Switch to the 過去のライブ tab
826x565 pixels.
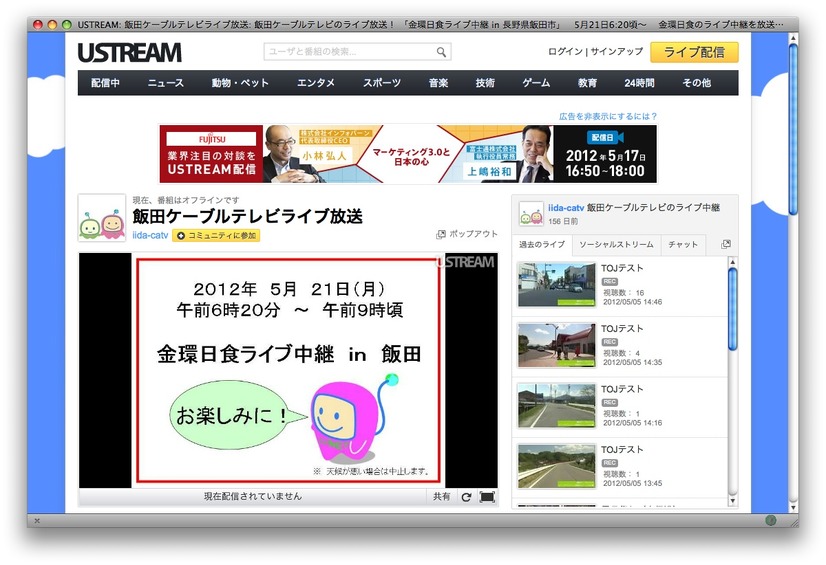(542, 244)
